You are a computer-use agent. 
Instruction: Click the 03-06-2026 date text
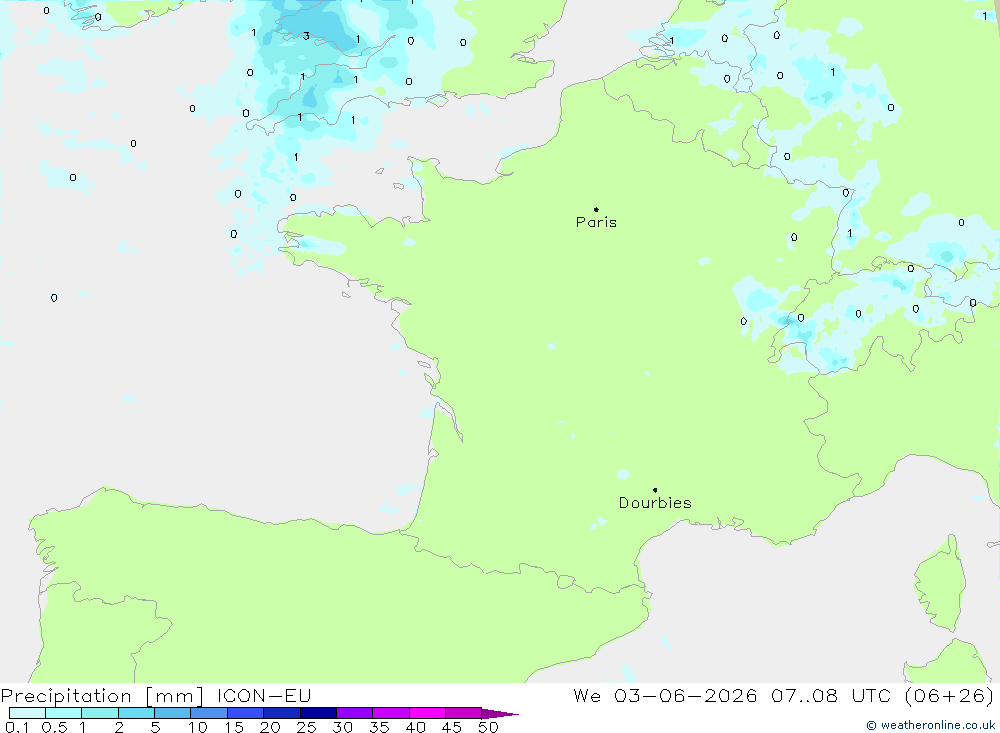[686, 695]
